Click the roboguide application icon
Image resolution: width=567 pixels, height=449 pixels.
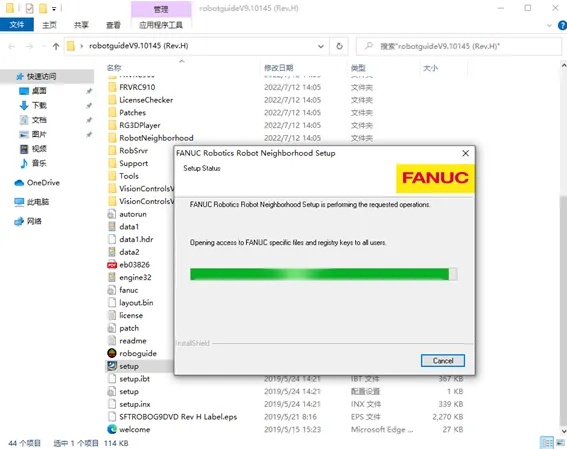click(112, 353)
